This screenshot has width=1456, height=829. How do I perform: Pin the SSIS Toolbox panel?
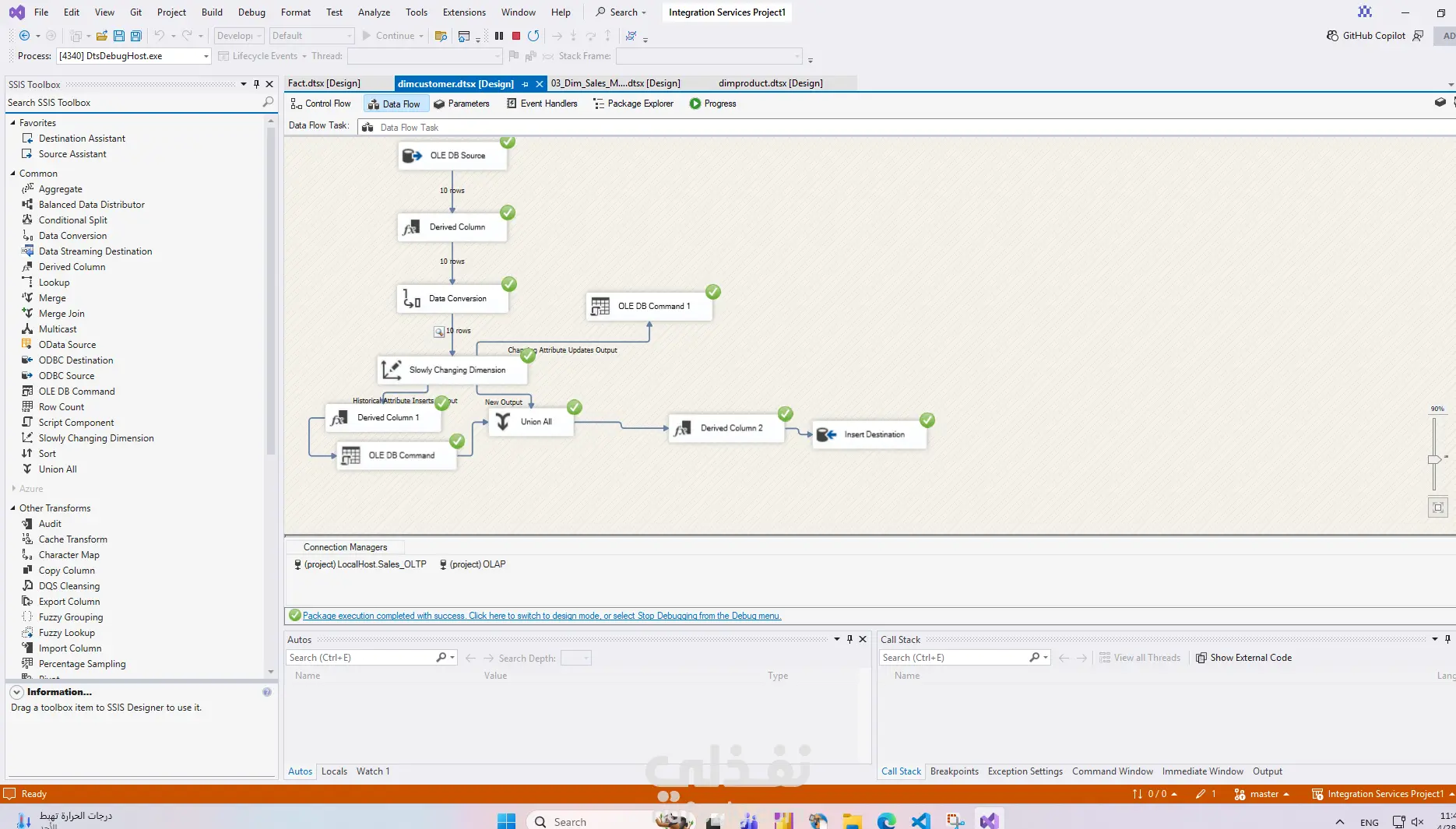(x=256, y=84)
